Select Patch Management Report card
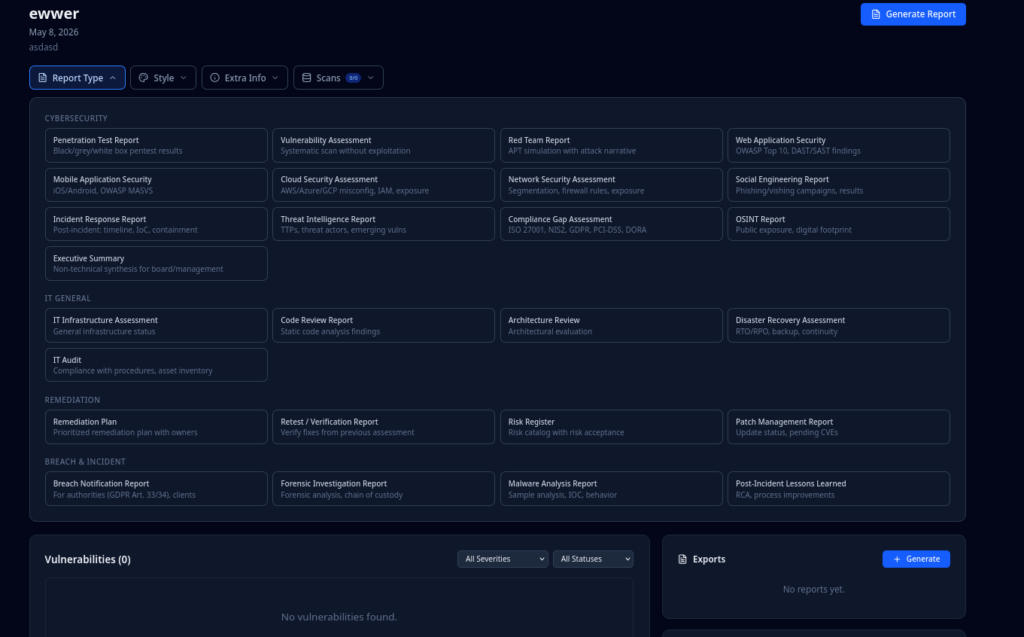 pos(839,427)
